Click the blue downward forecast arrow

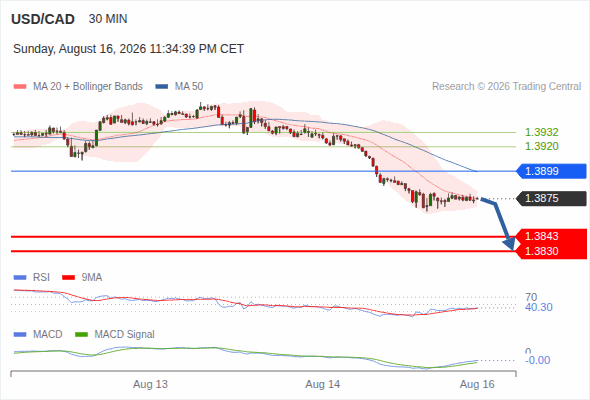point(499,223)
